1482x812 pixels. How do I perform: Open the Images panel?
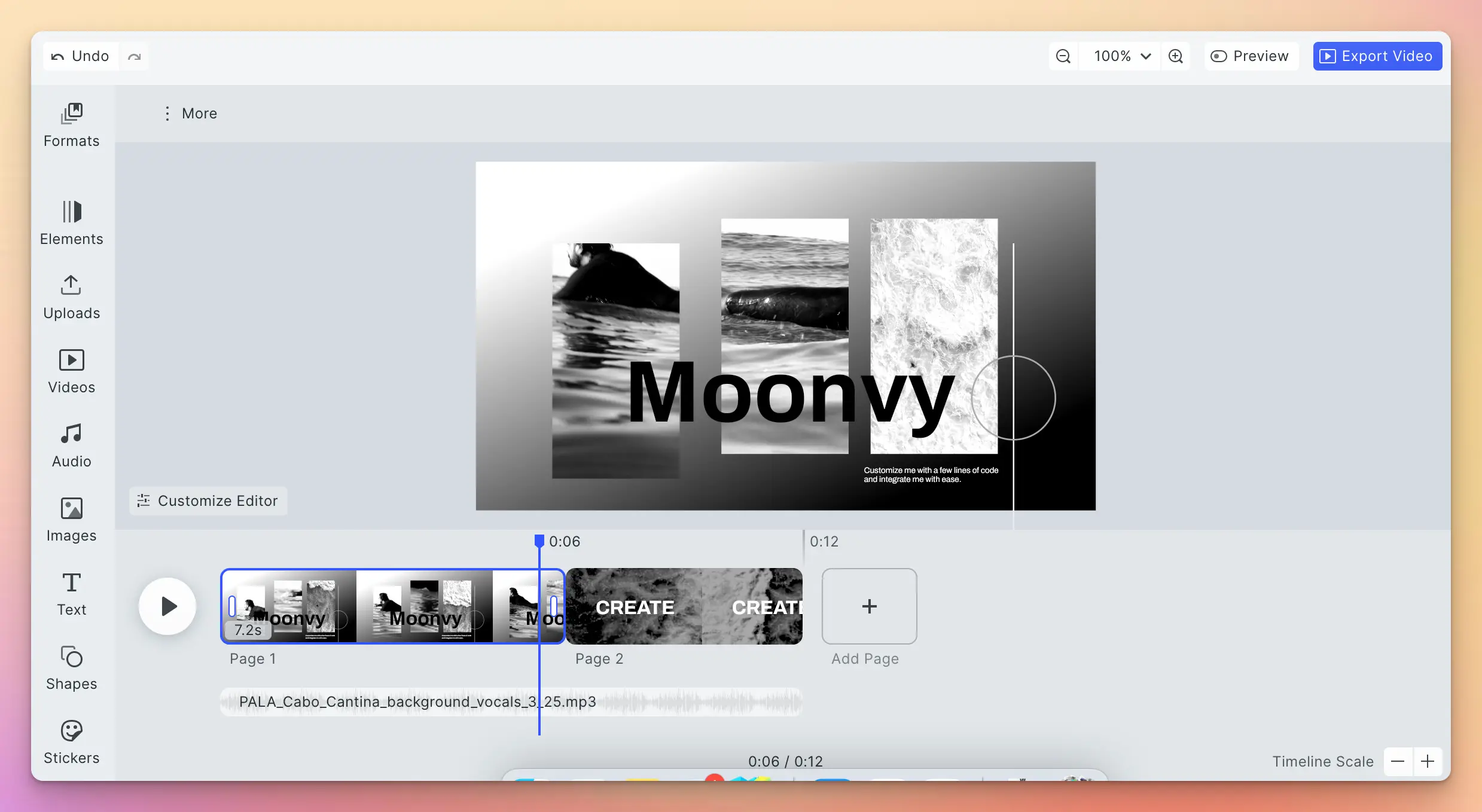coord(71,520)
